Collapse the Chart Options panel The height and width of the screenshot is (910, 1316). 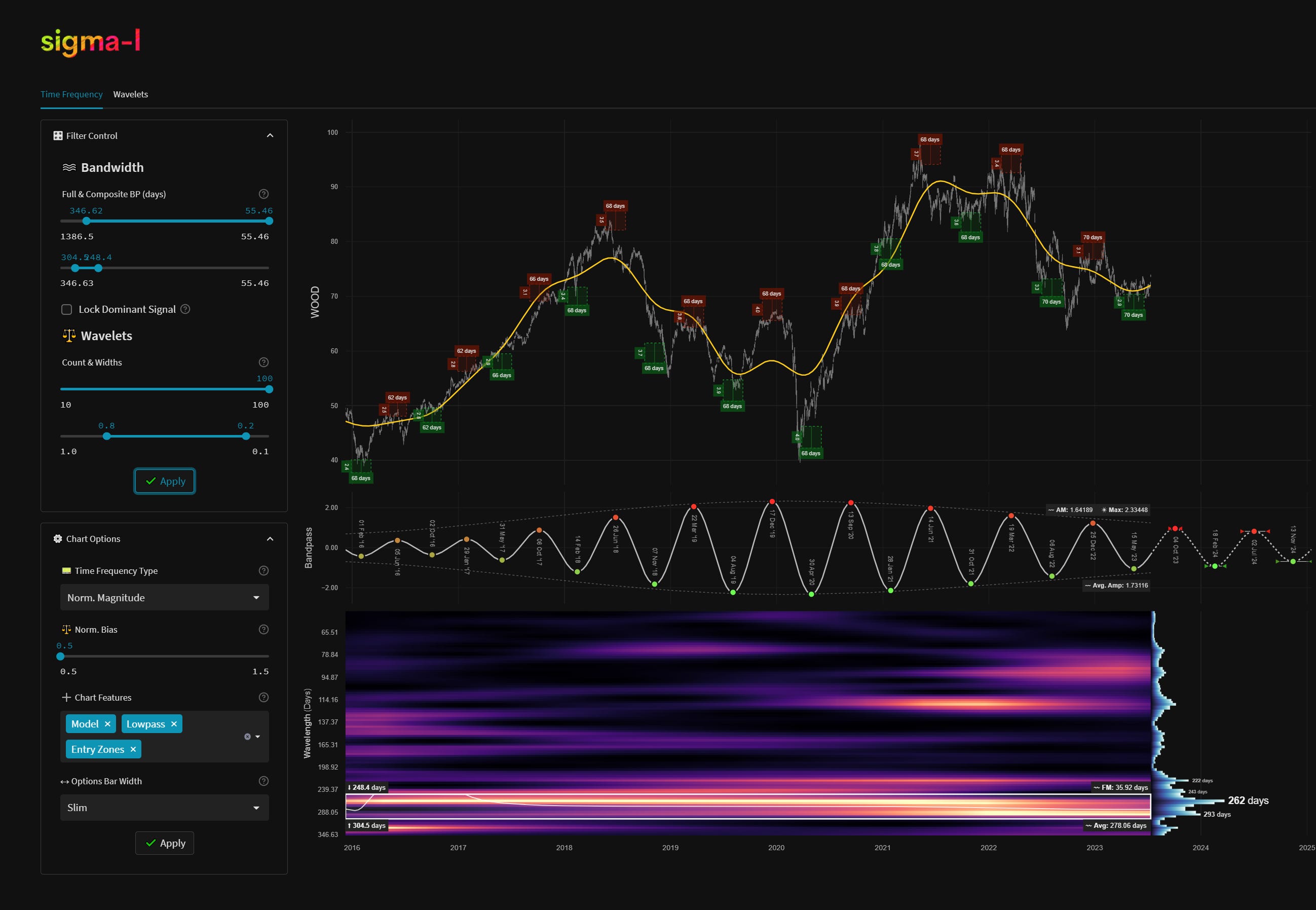(270, 539)
